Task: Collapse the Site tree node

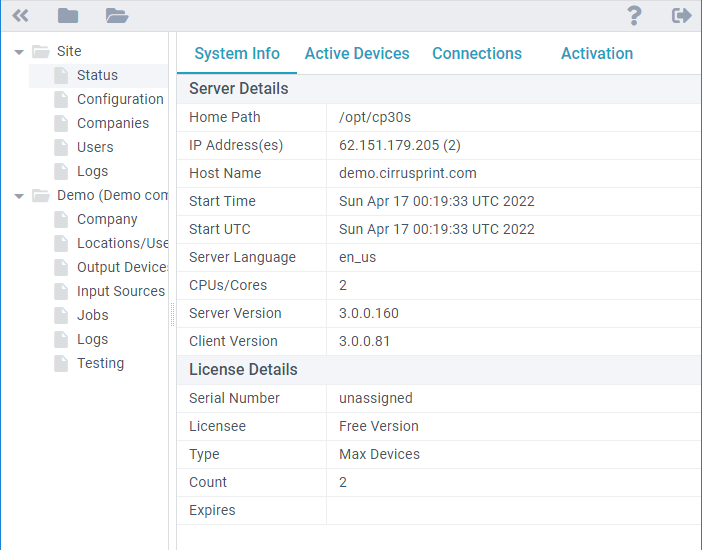Action: click(x=19, y=52)
